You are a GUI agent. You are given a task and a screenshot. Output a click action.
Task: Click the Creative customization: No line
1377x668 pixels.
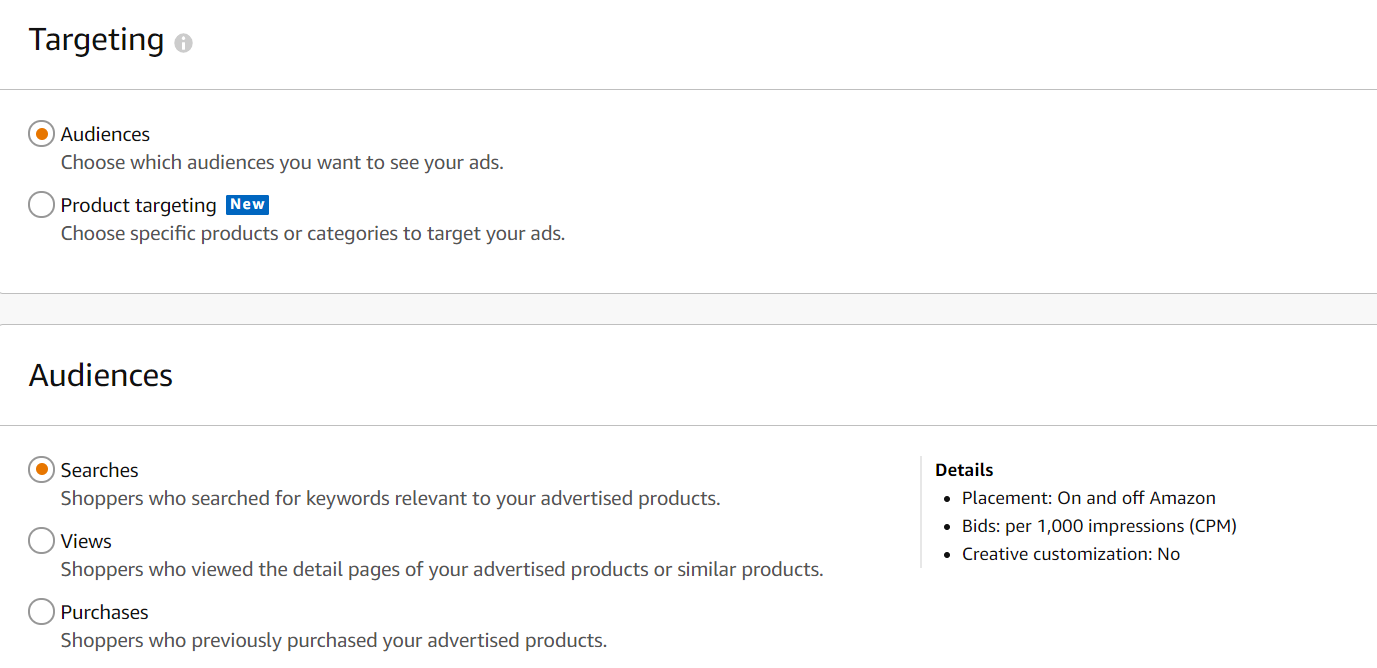[1070, 554]
